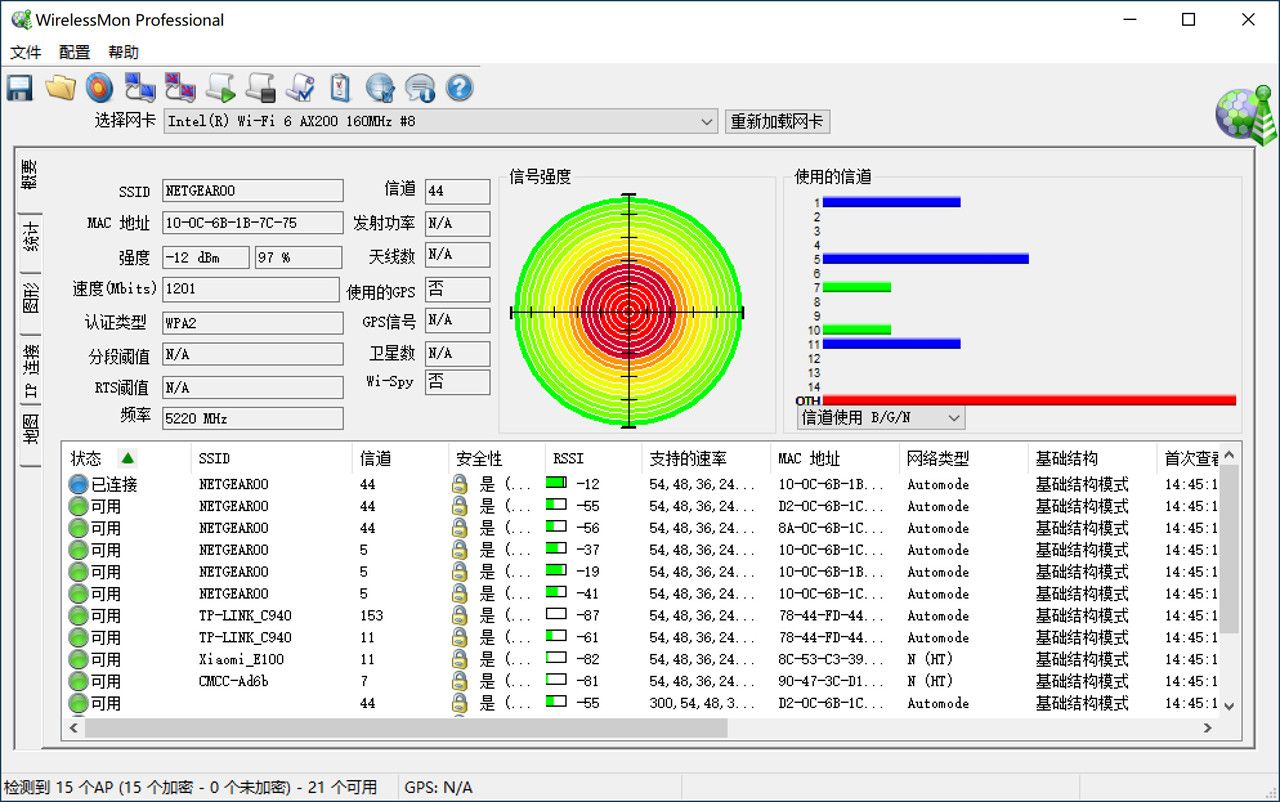The height and width of the screenshot is (802, 1280).
Task: Click the globe with checkmark icon
Action: pos(380,88)
